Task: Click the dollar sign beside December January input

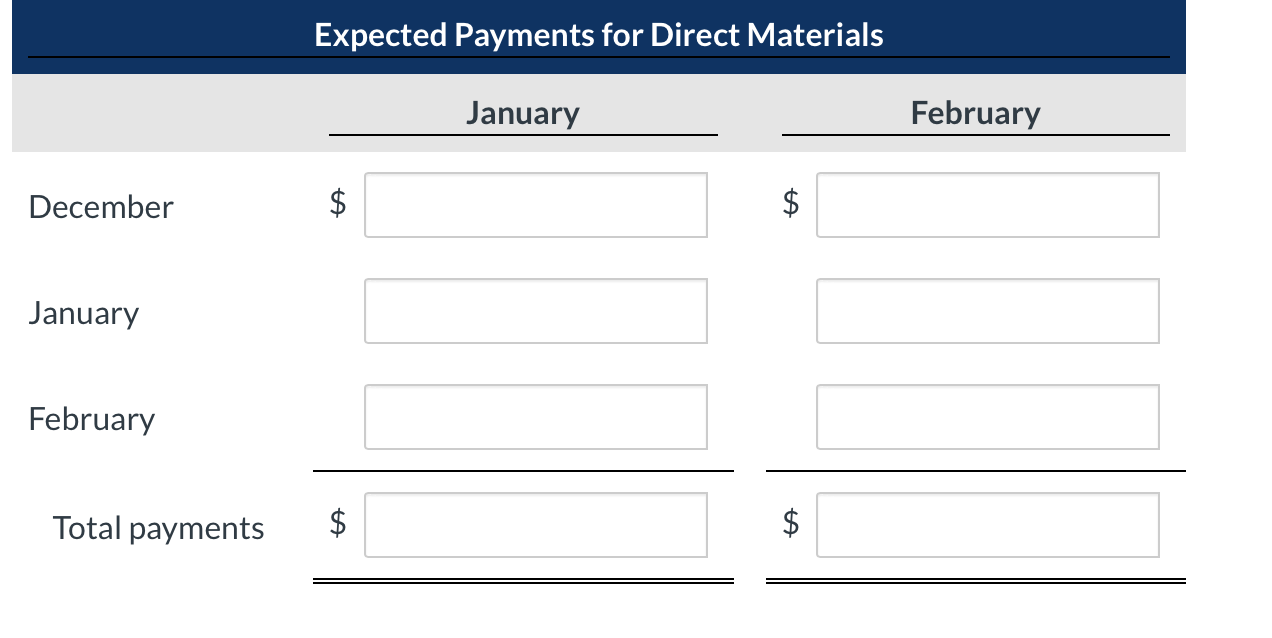Action: (x=339, y=204)
